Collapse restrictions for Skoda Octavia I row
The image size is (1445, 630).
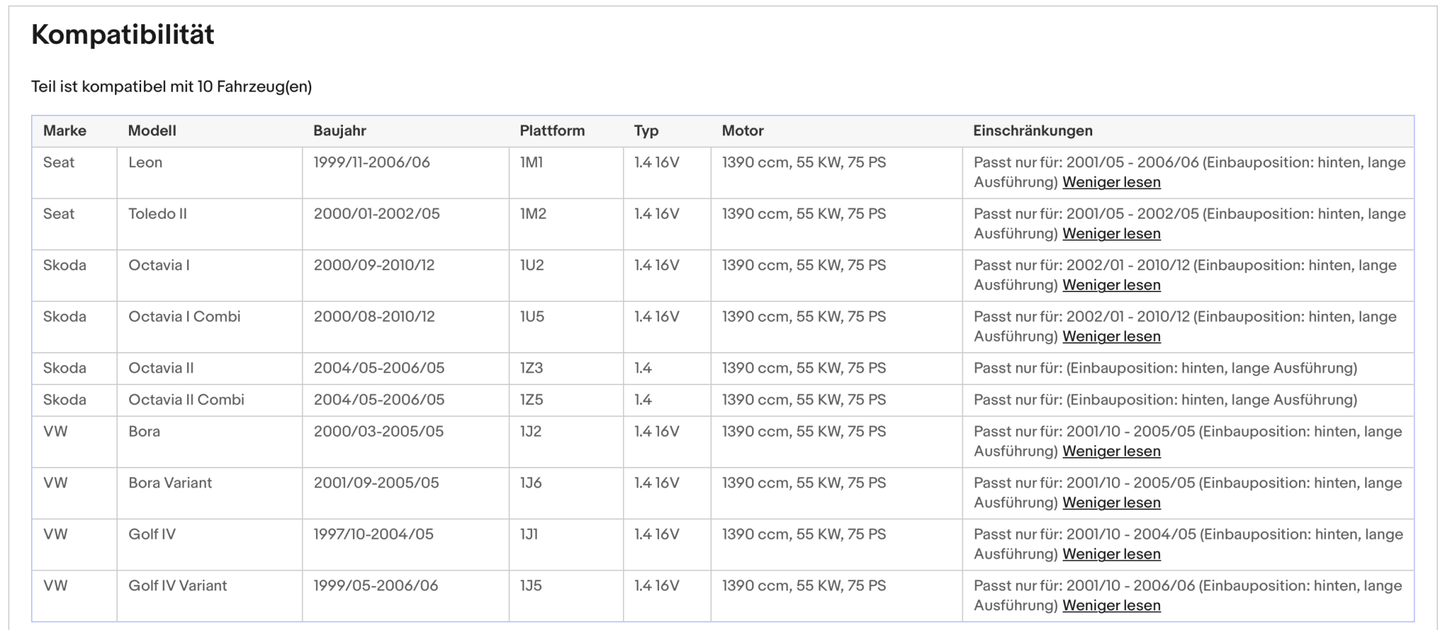pos(1111,285)
